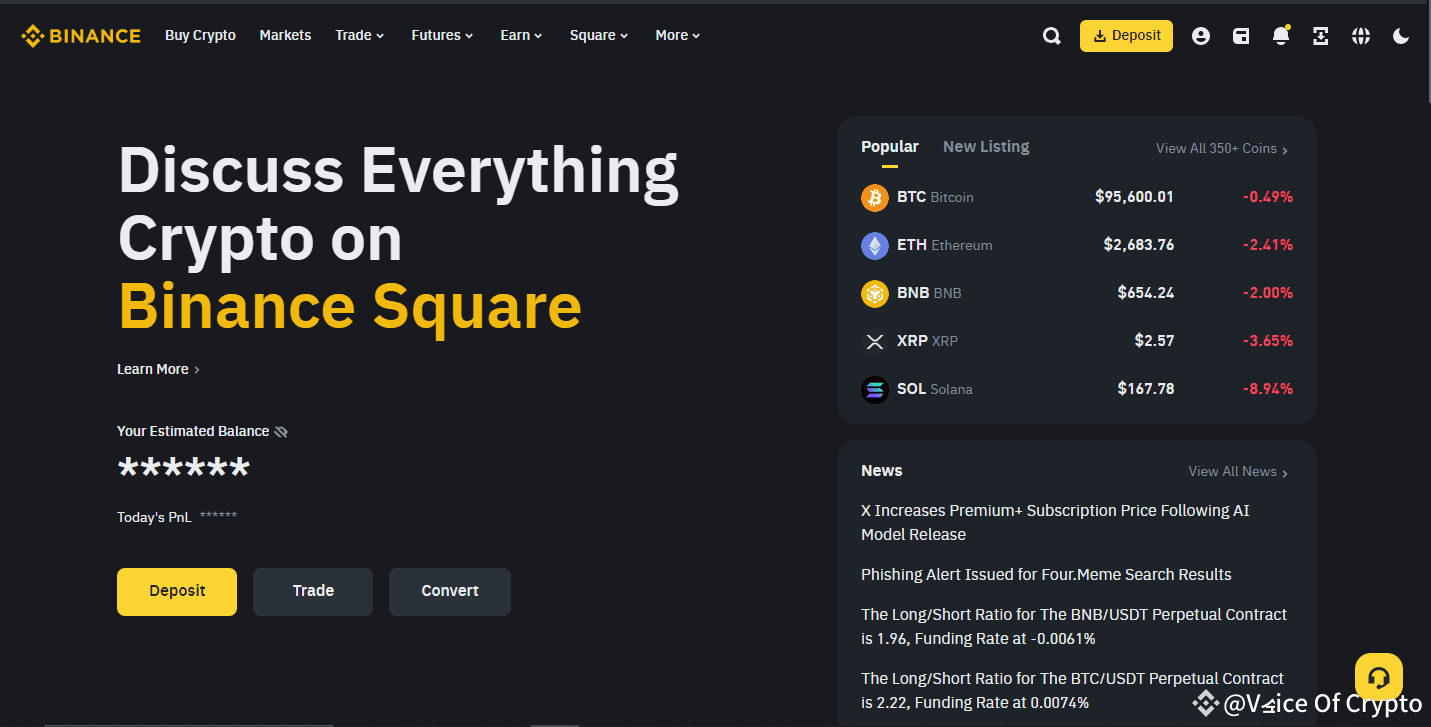Click the Ethereum coin icon
The height and width of the screenshot is (727, 1431).
pos(875,245)
